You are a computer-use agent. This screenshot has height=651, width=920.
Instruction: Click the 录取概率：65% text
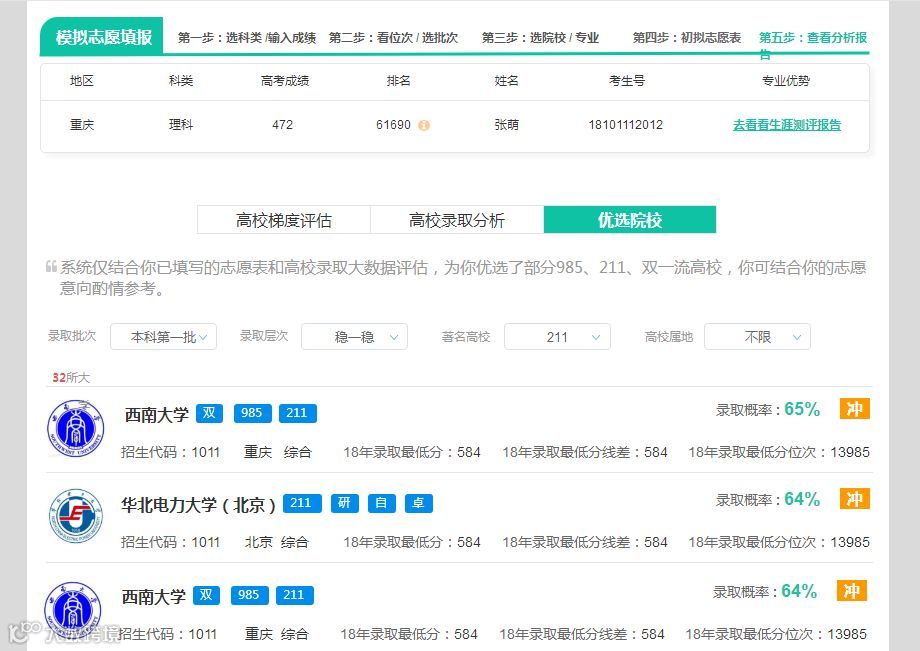pyautogui.click(x=767, y=409)
